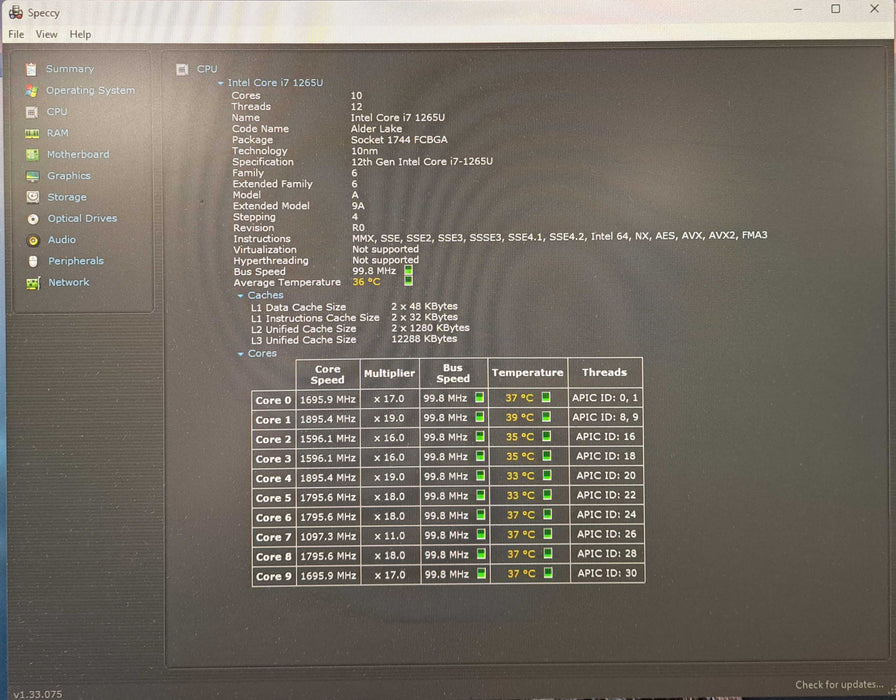
Task: Click green bus speed graph icon in Core 0 row
Action: tap(479, 397)
